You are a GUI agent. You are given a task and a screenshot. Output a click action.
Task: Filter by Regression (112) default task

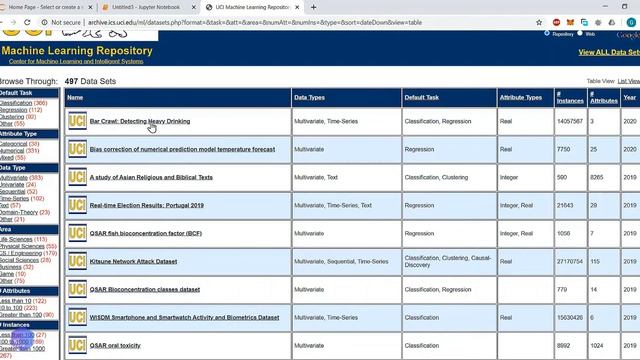click(x=13, y=110)
